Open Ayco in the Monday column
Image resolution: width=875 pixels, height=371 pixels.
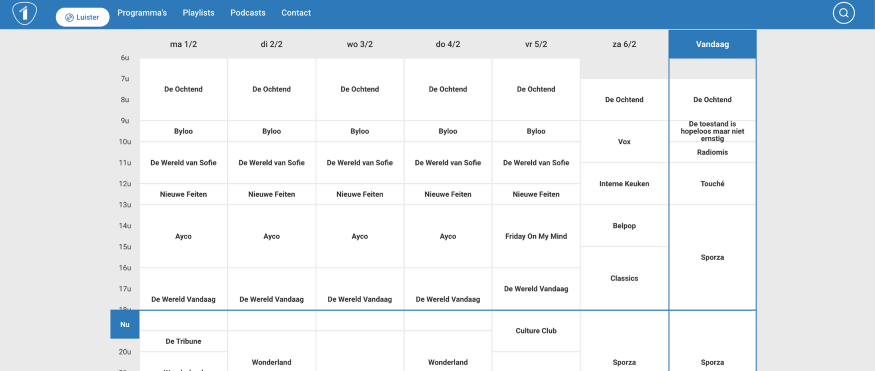tap(184, 236)
